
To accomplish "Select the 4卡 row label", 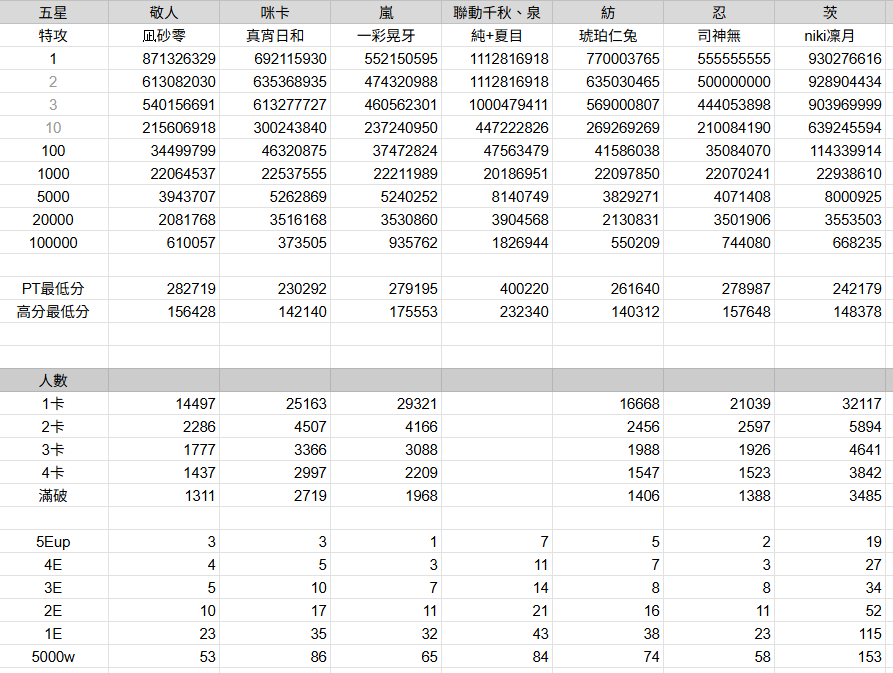I will coord(53,473).
